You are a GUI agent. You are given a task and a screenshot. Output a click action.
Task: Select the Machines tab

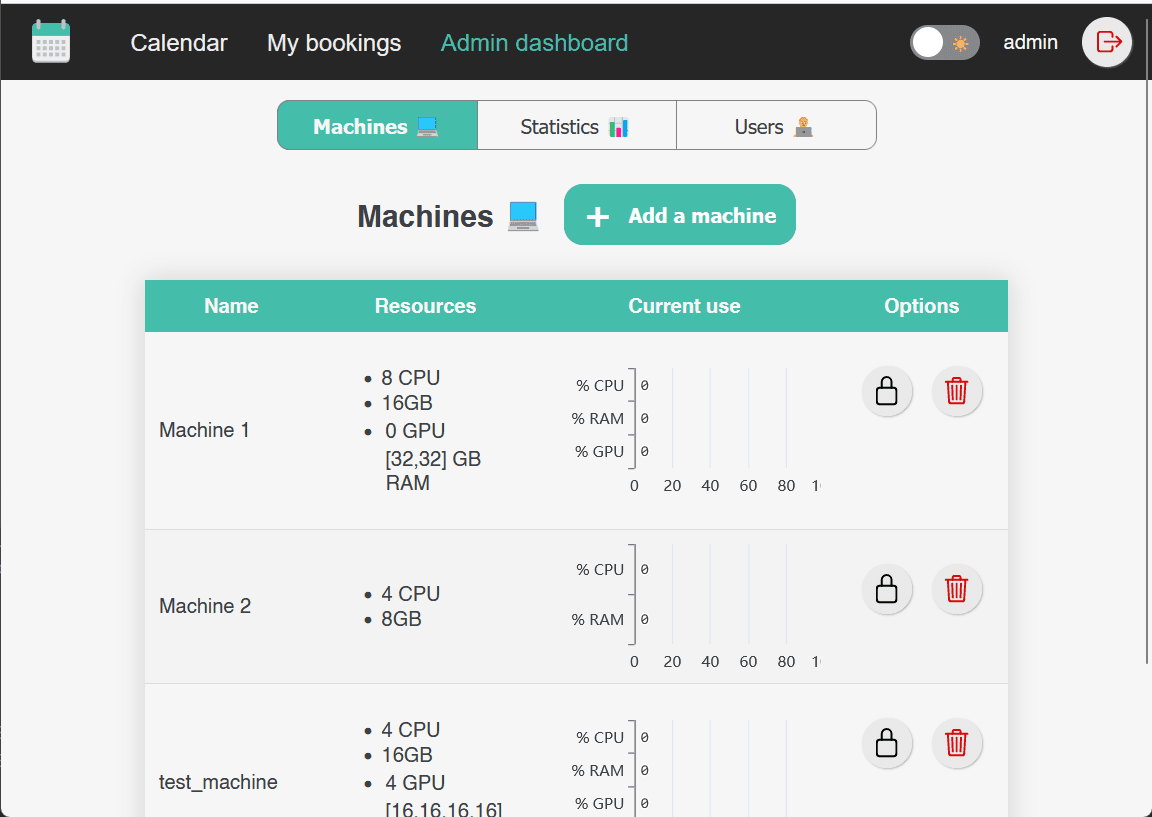(x=377, y=126)
